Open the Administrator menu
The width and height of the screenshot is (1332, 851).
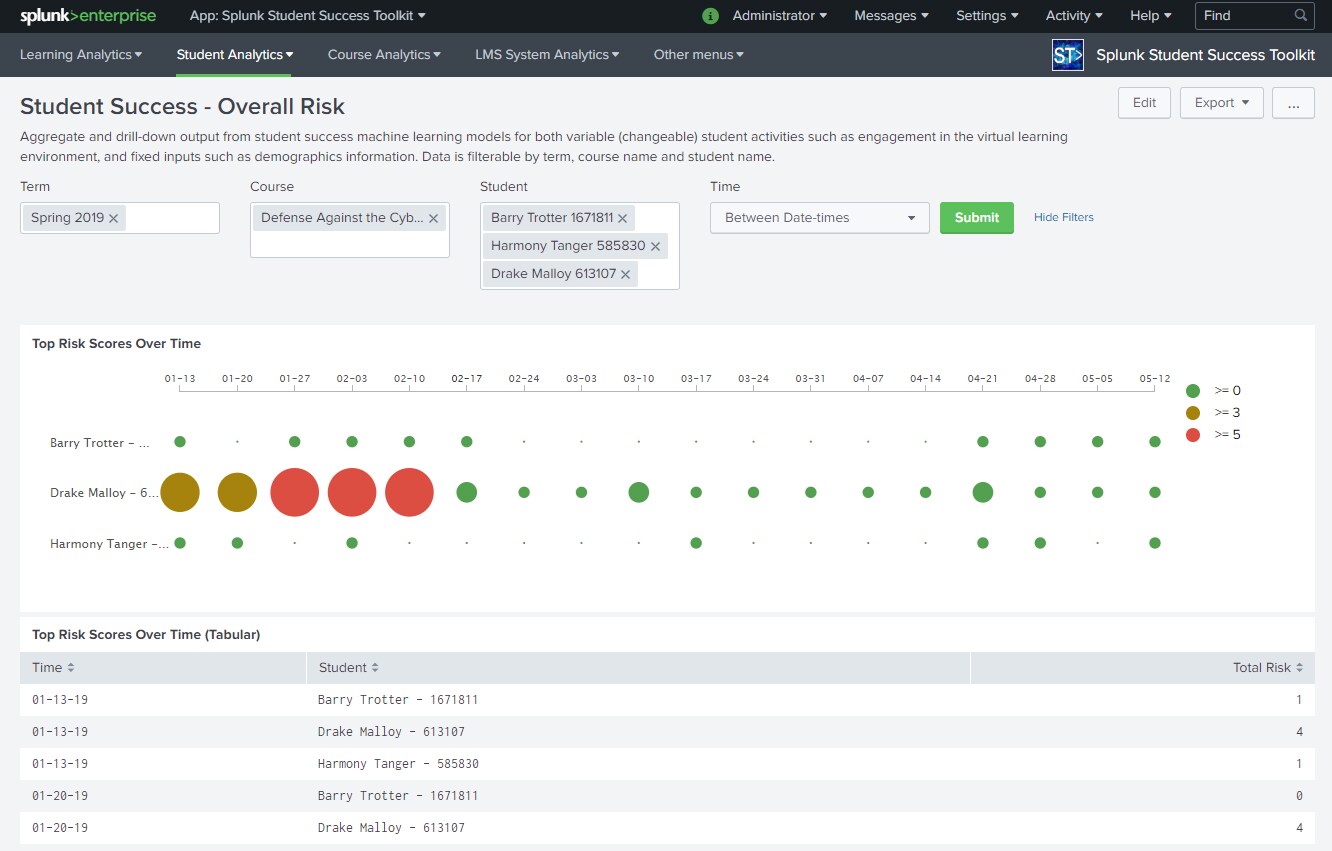780,16
